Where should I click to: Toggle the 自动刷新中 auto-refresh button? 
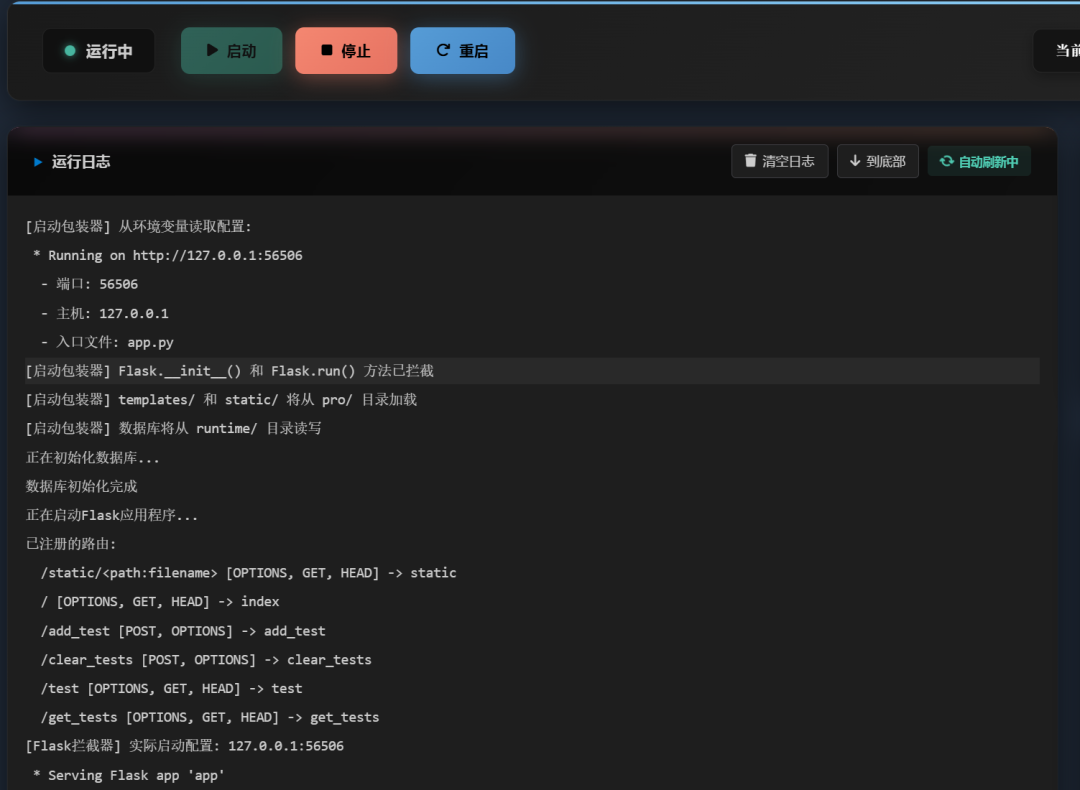[x=979, y=161]
